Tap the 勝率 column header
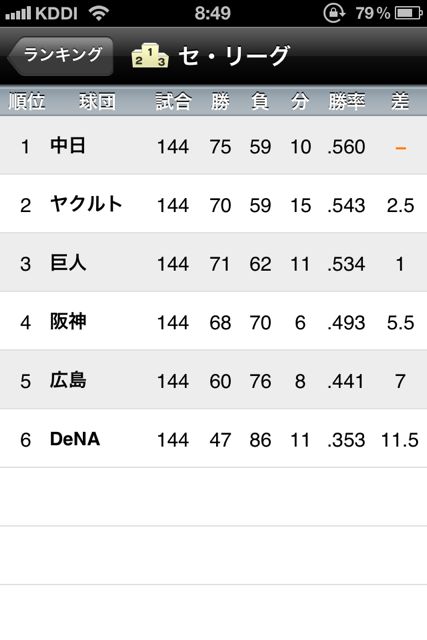 point(347,101)
